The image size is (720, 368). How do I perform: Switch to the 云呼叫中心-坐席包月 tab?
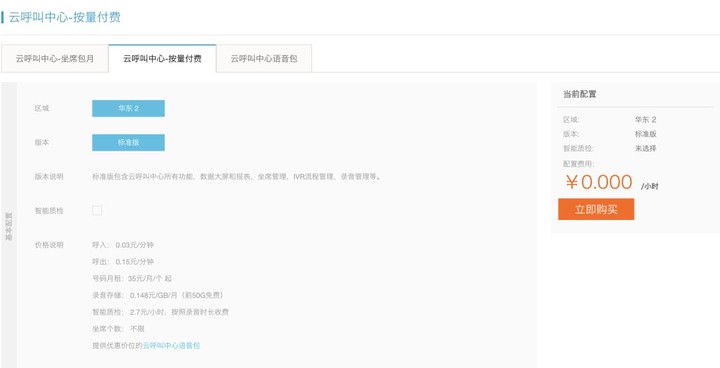pos(55,59)
